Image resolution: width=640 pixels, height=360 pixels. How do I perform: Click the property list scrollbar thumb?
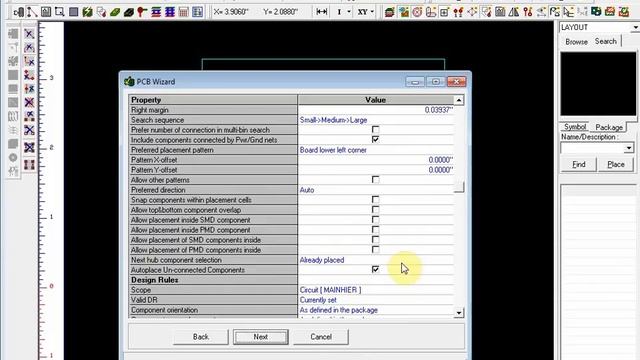(459, 187)
